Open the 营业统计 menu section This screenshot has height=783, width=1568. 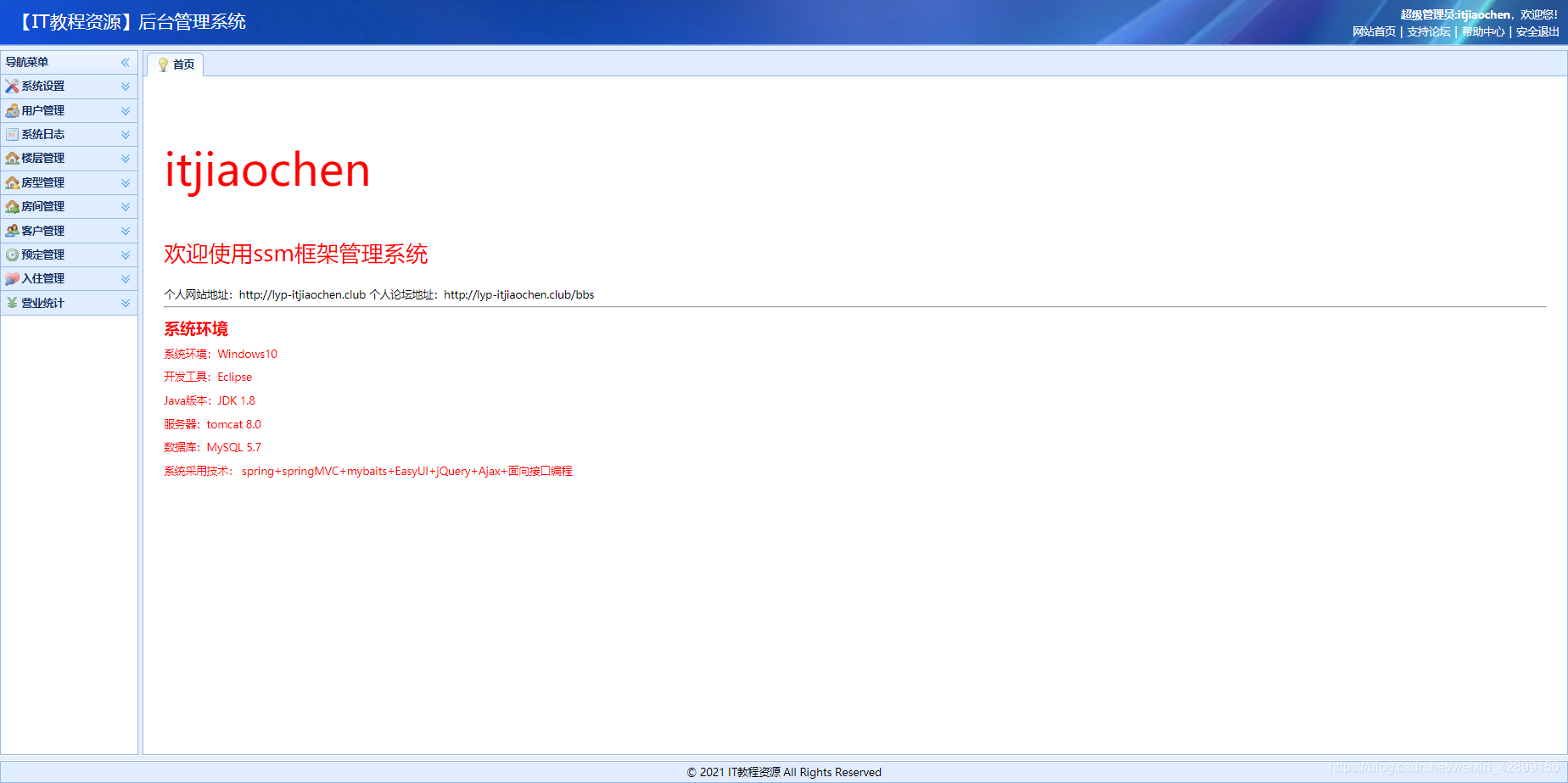[x=69, y=303]
